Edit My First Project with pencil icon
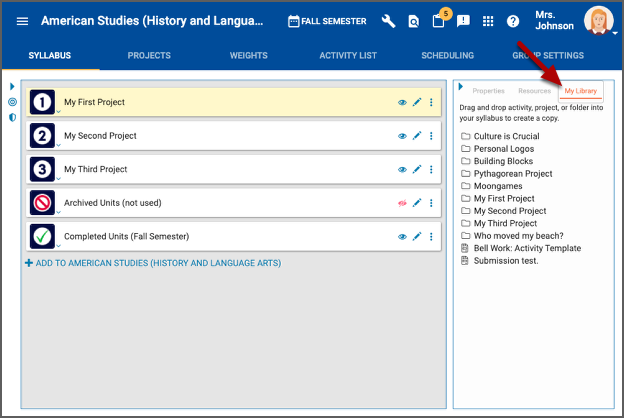The height and width of the screenshot is (418, 624). pos(417,102)
